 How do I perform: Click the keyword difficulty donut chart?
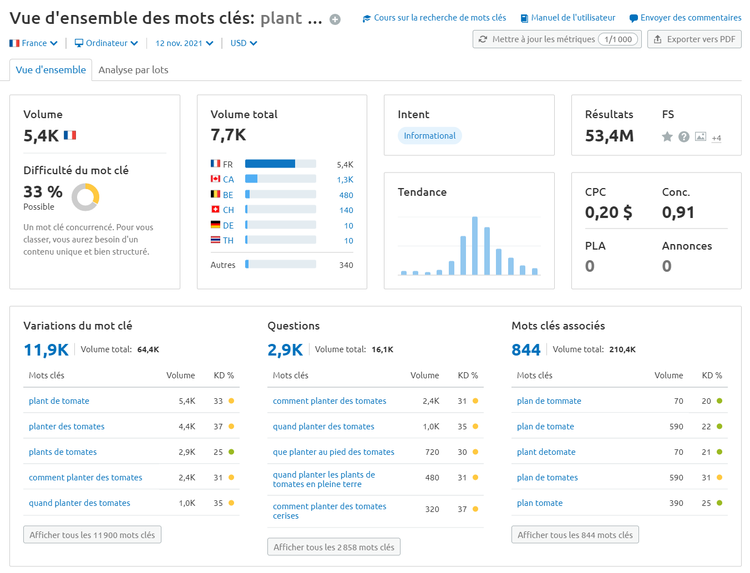(85, 197)
